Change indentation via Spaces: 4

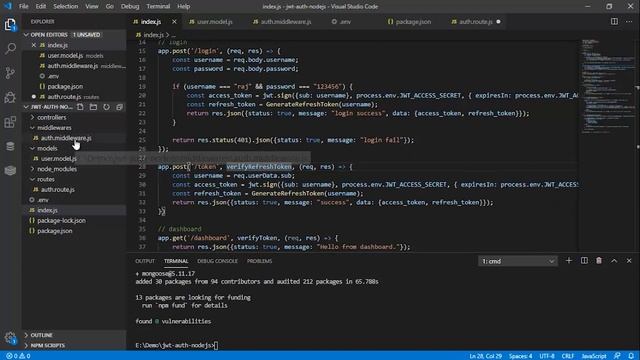pos(520,356)
